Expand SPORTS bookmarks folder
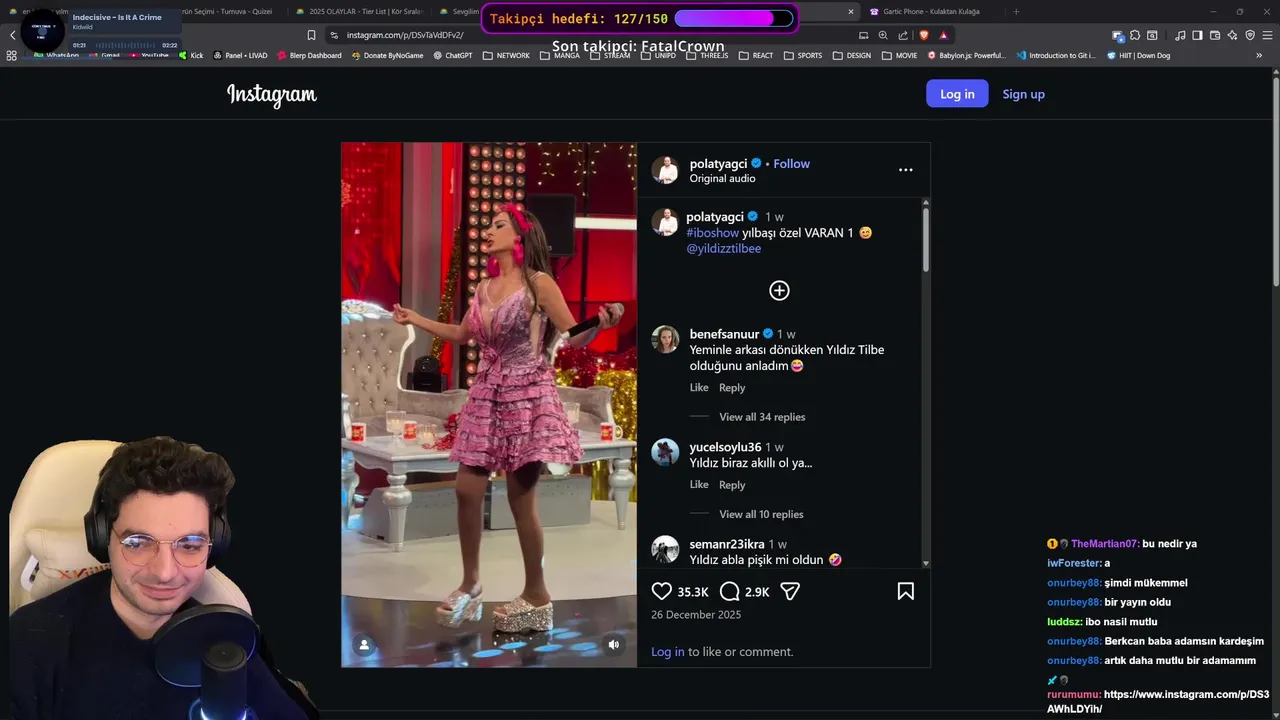Image resolution: width=1280 pixels, height=720 pixels. (x=803, y=56)
